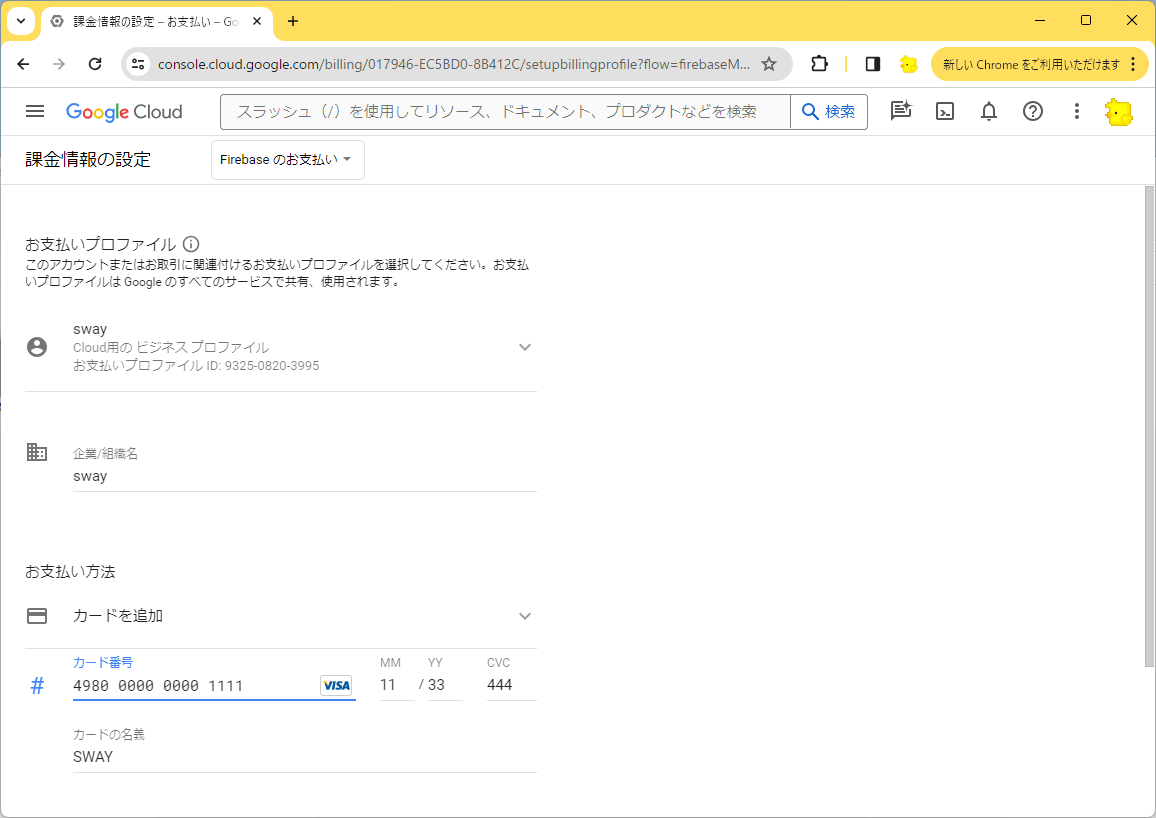Open Chrome extensions puzzle icon
The image size is (1156, 818).
click(x=819, y=64)
